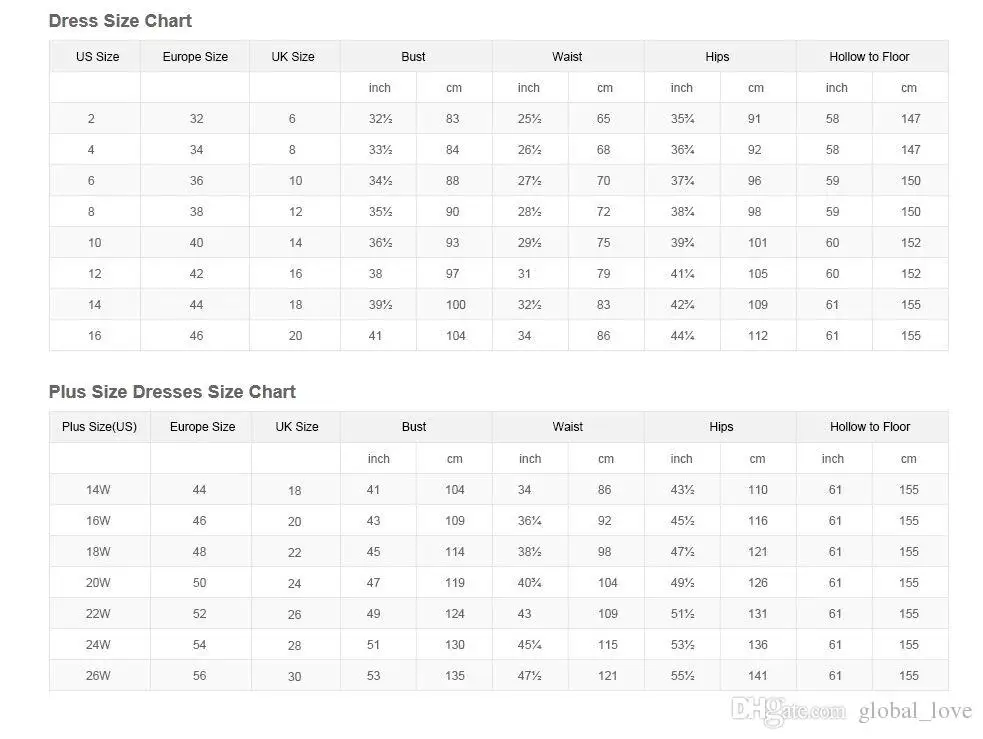Click the UK size 6 cell

[292, 119]
